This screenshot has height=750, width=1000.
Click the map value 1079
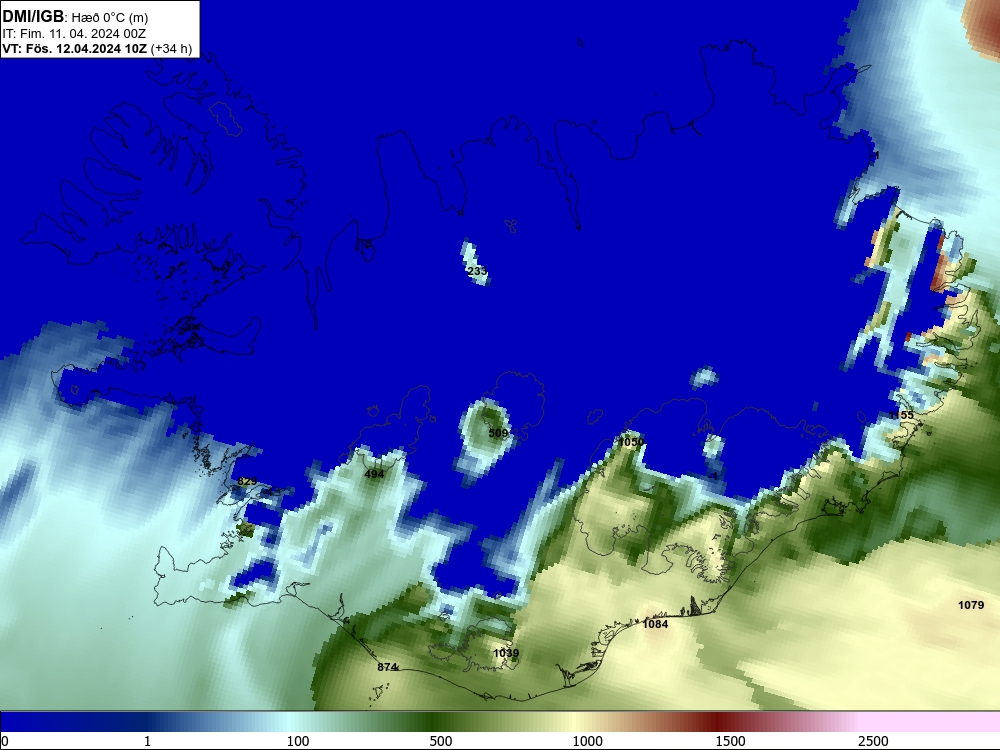click(971, 605)
